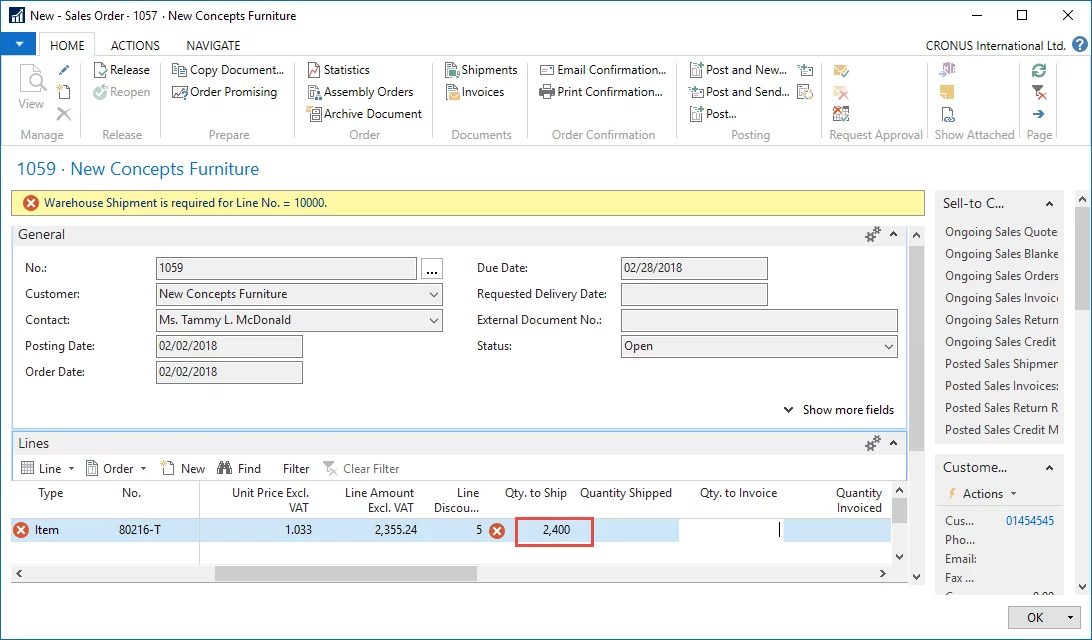Click the Assembly Orders icon
Viewport: 1092px width, 640px height.
(315, 92)
